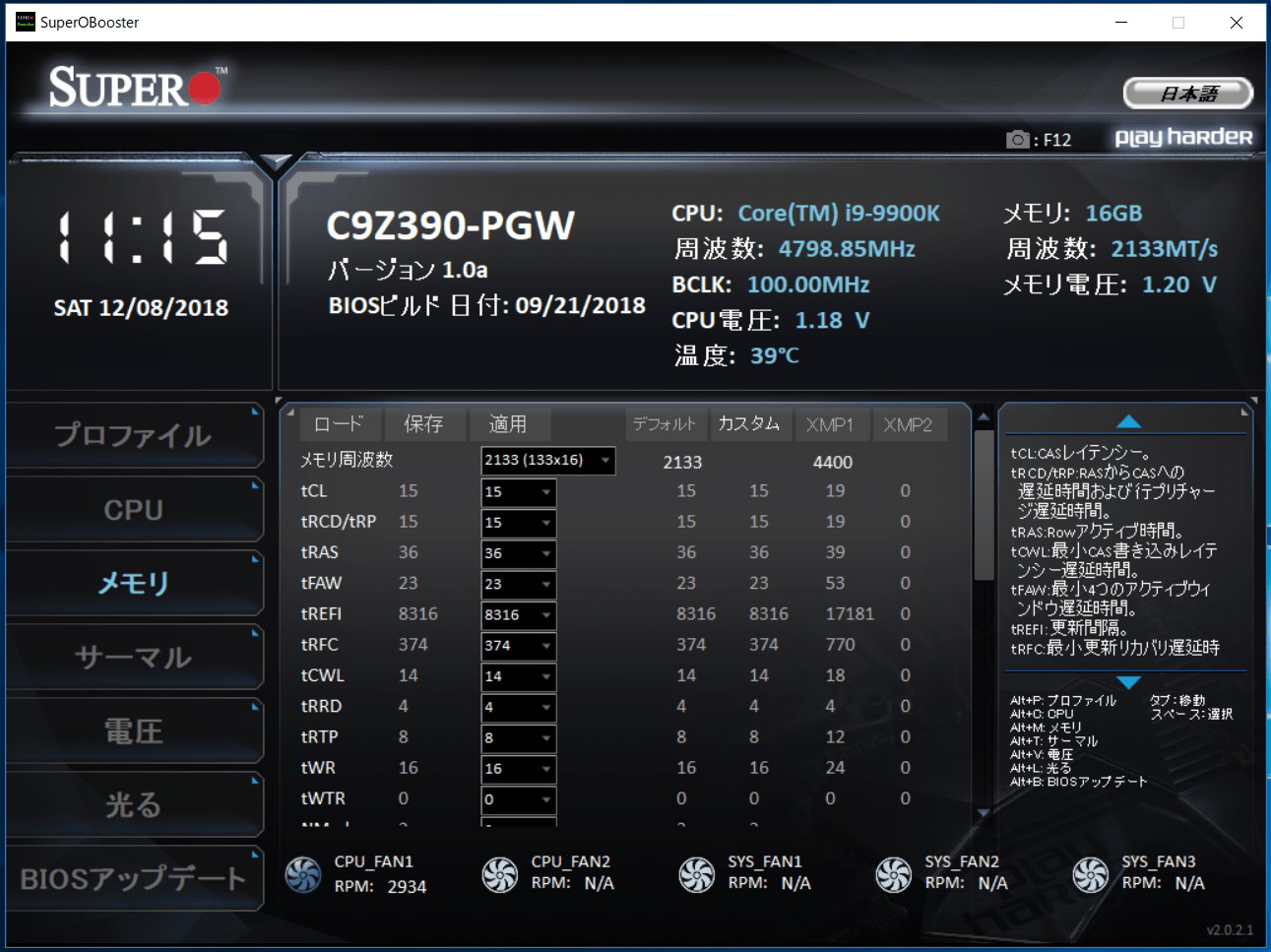
Task: Click the temperature value 39℃
Action: click(775, 355)
